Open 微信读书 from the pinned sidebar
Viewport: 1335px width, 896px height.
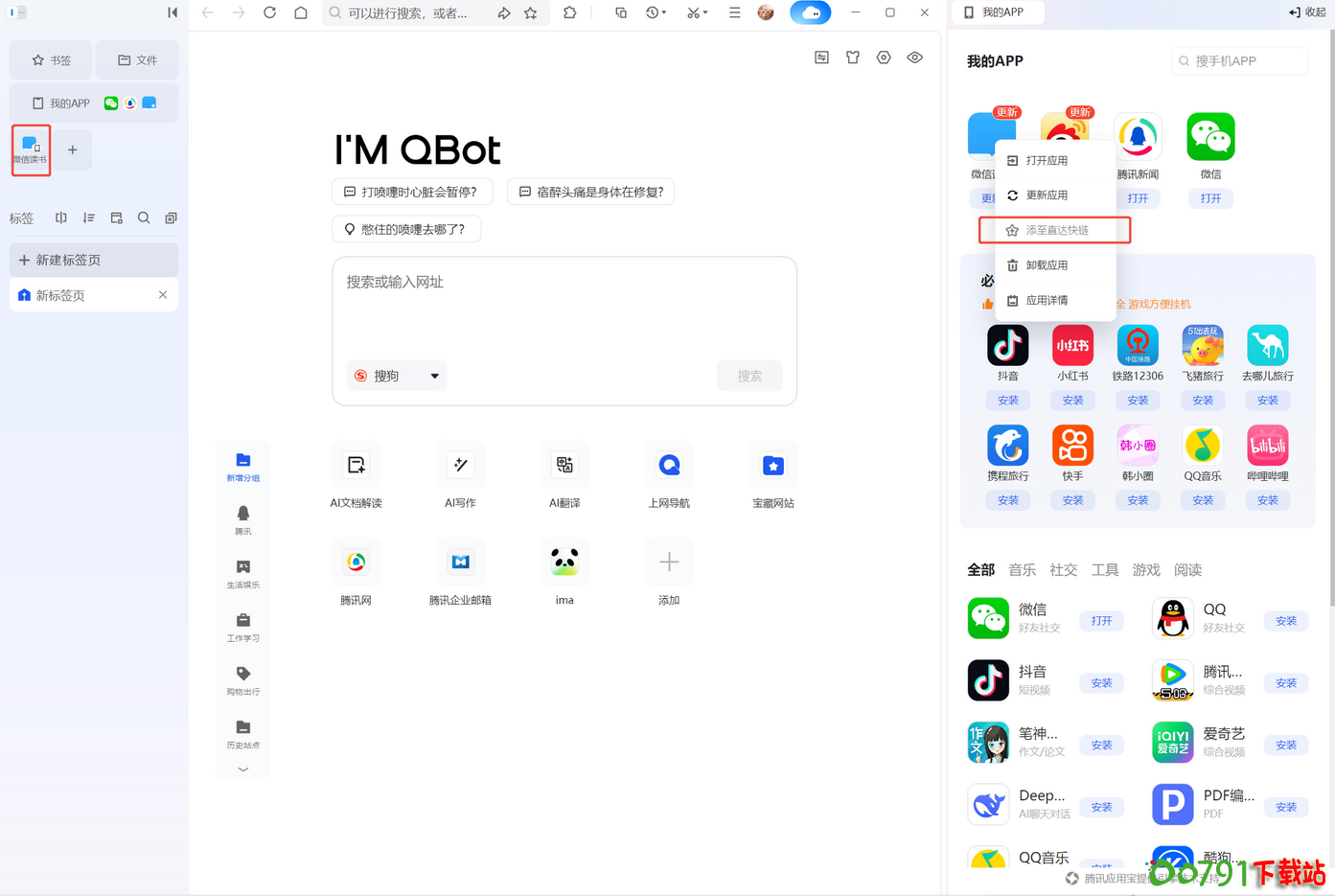point(31,149)
